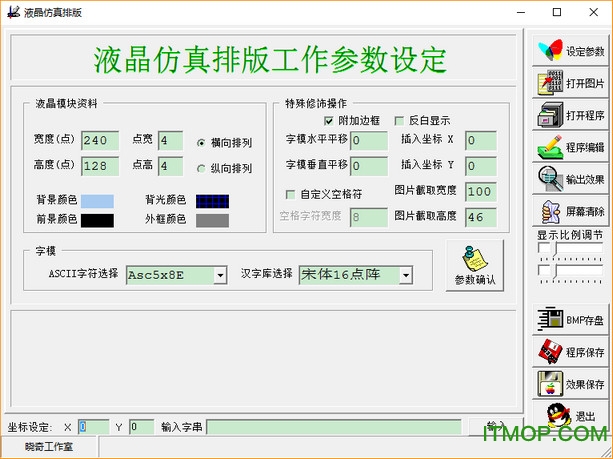Click the 图片截取宽度 field showing 100
613x459 pixels.
tap(481, 192)
